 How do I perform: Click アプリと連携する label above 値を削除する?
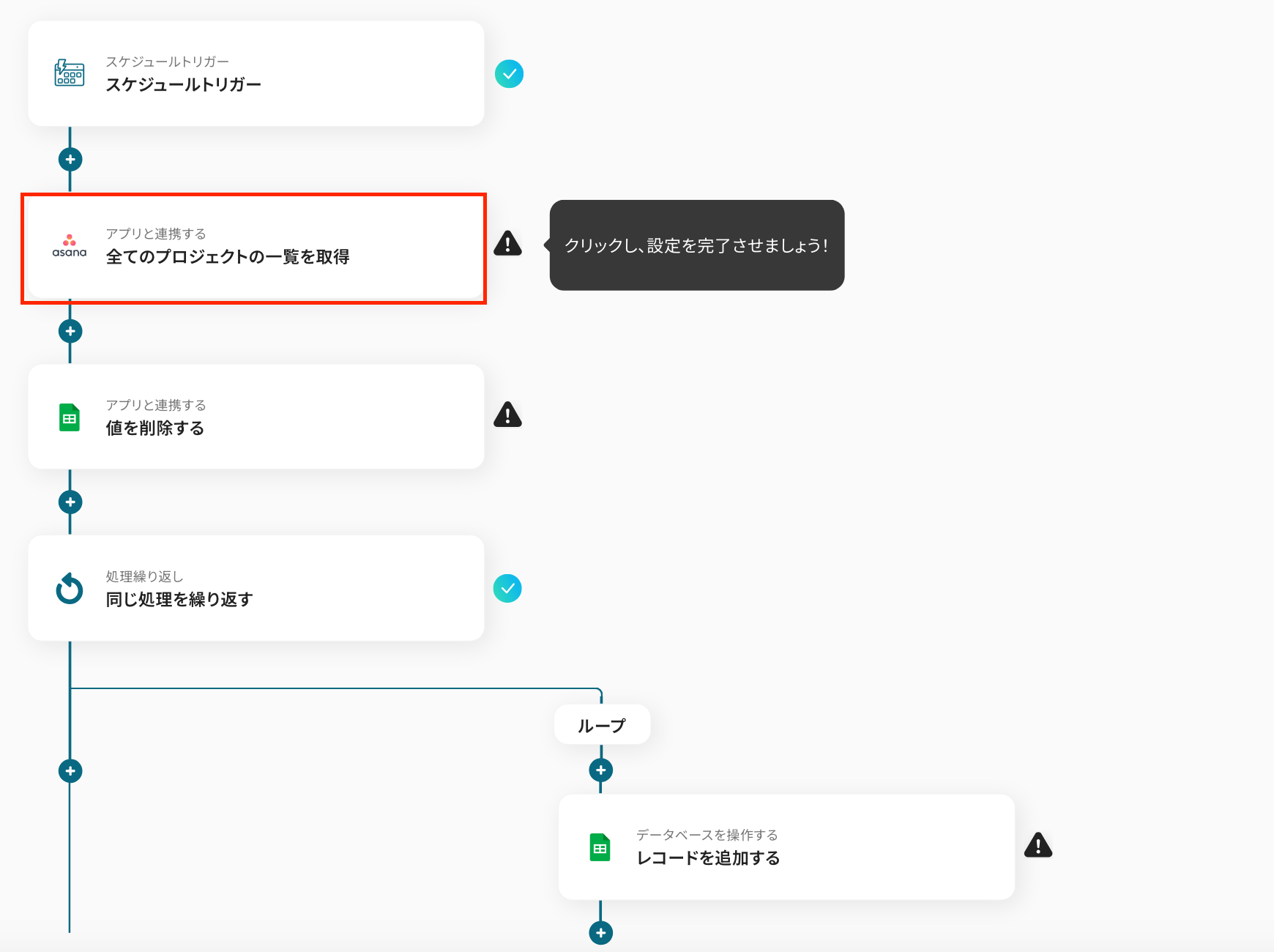(x=156, y=405)
